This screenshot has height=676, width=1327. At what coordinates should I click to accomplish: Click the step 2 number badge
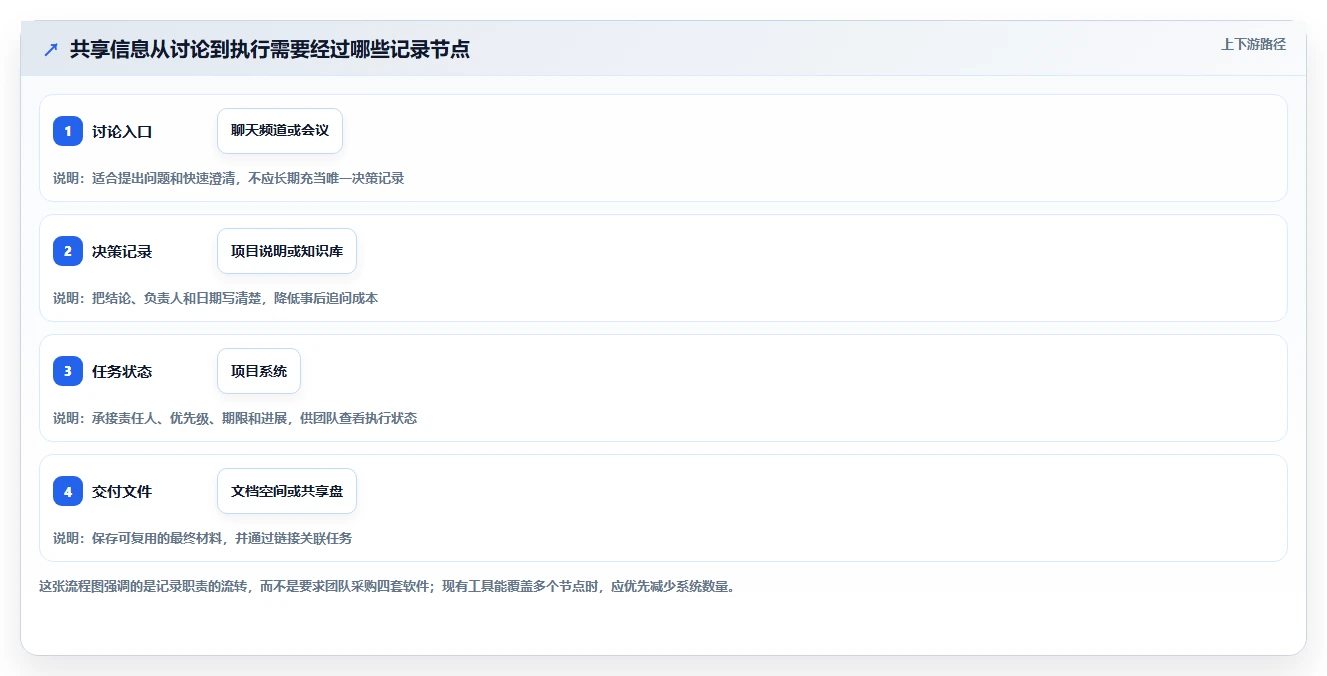click(x=68, y=251)
